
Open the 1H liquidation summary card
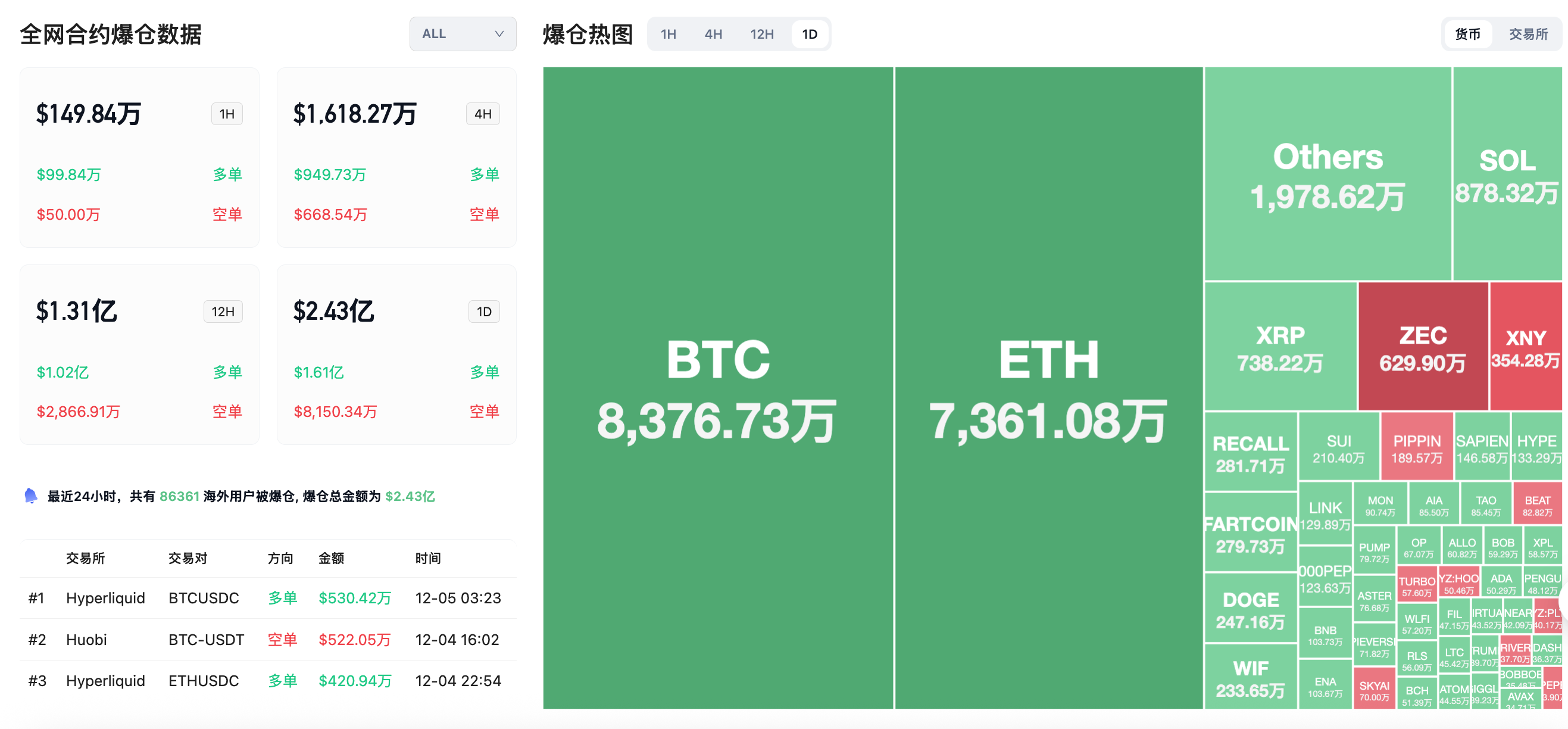pos(139,157)
